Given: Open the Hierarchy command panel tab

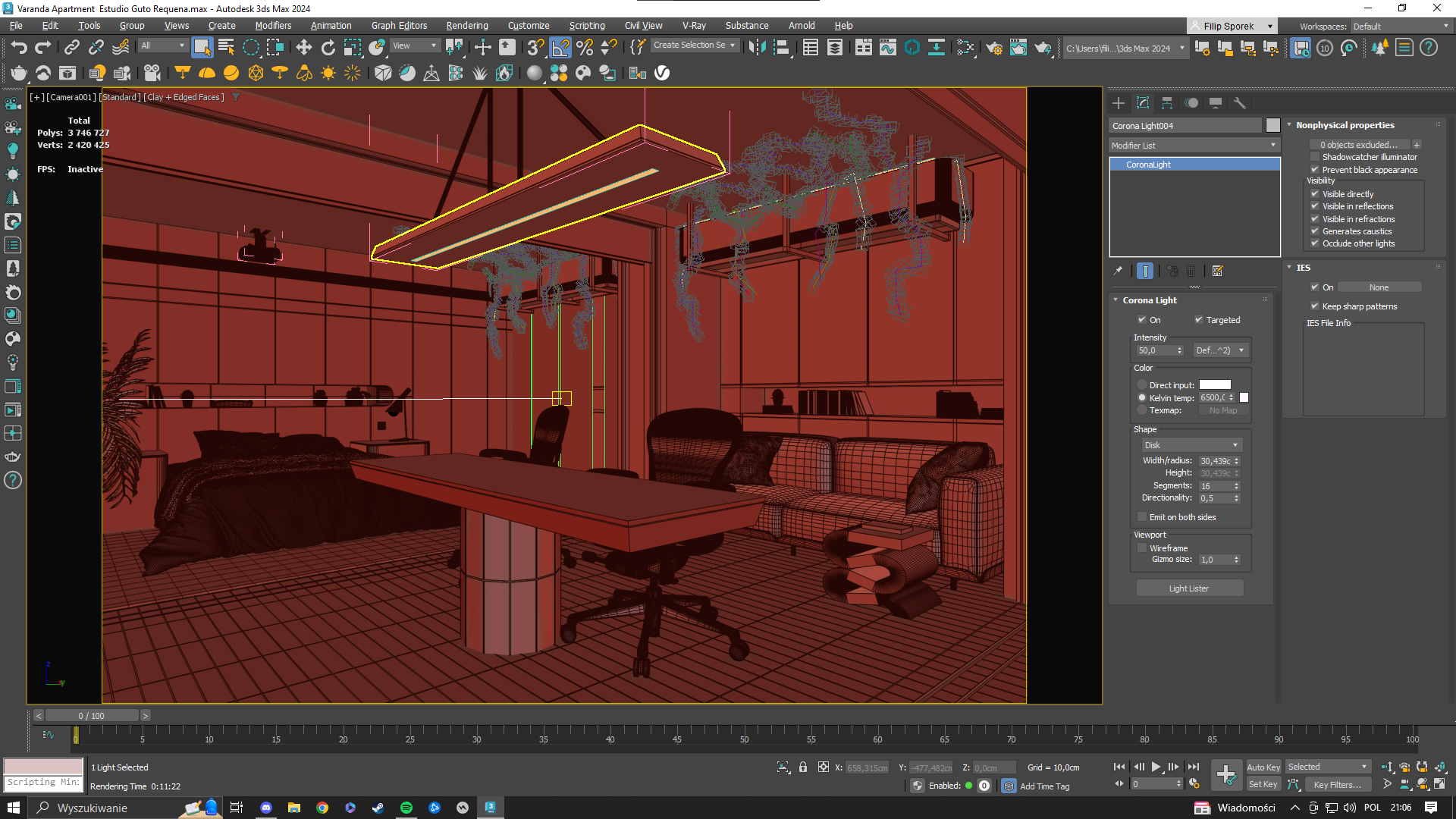Looking at the screenshot, I should [x=1167, y=103].
